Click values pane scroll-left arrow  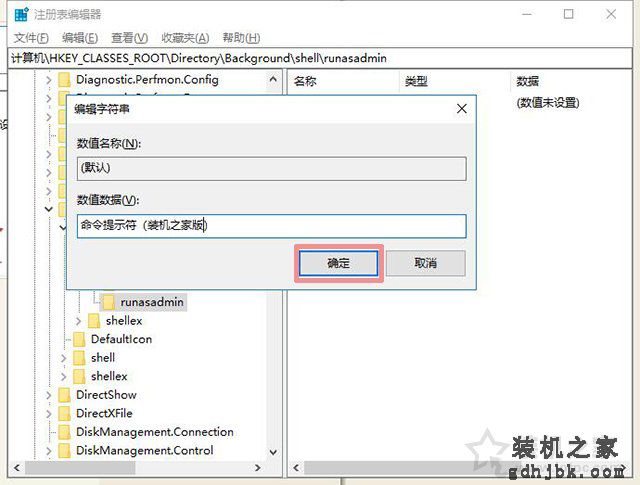(296, 468)
